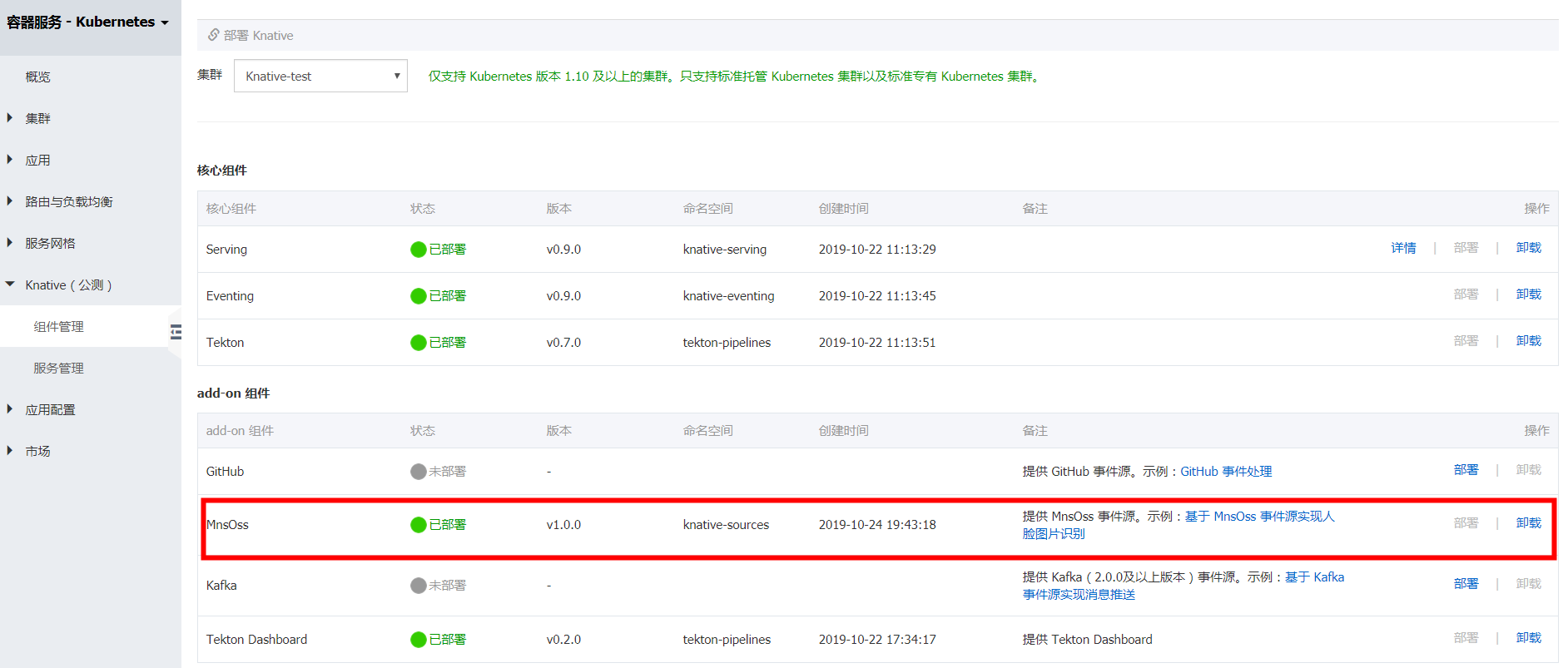The width and height of the screenshot is (1568, 668).
Task: Select 服务管理 in the sidebar
Action: click(58, 368)
